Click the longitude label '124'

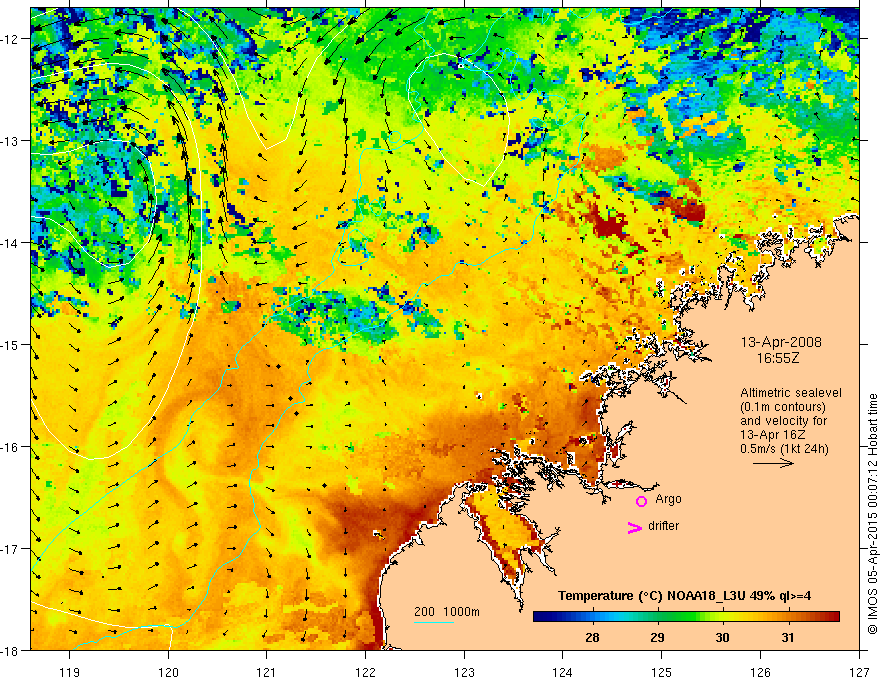[x=563, y=672]
